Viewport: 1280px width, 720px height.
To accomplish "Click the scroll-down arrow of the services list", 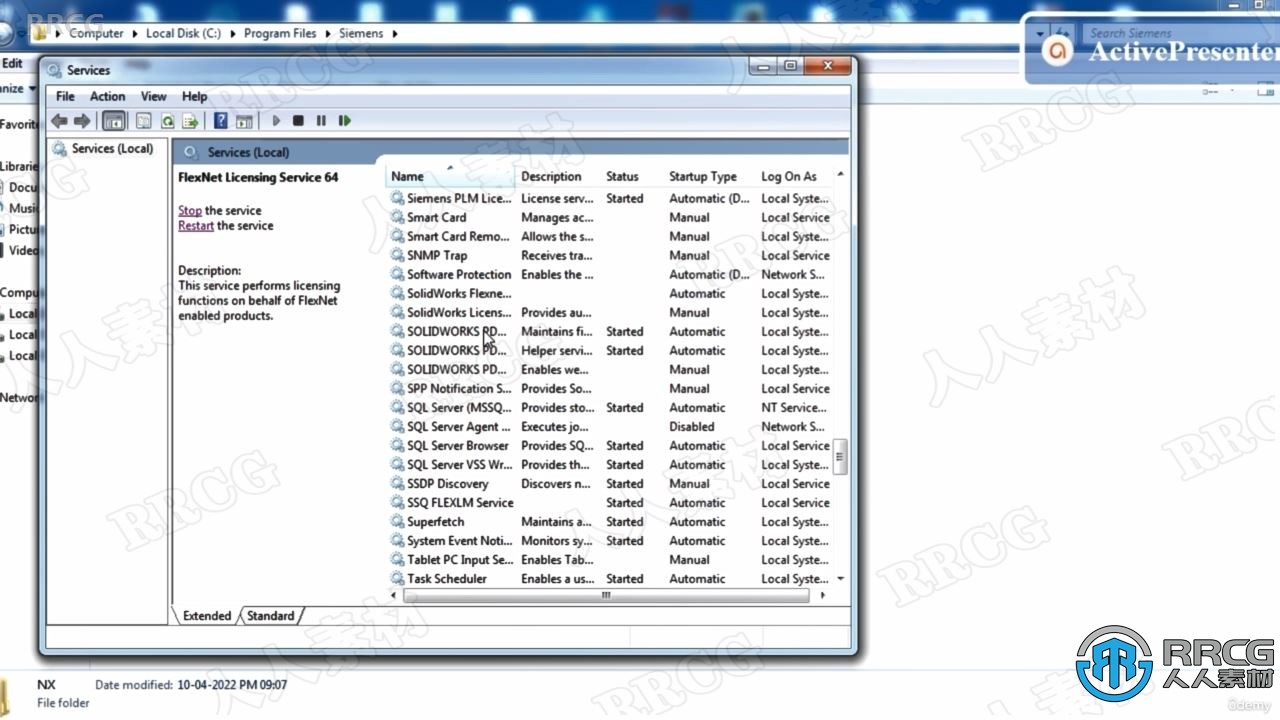I will tap(840, 578).
